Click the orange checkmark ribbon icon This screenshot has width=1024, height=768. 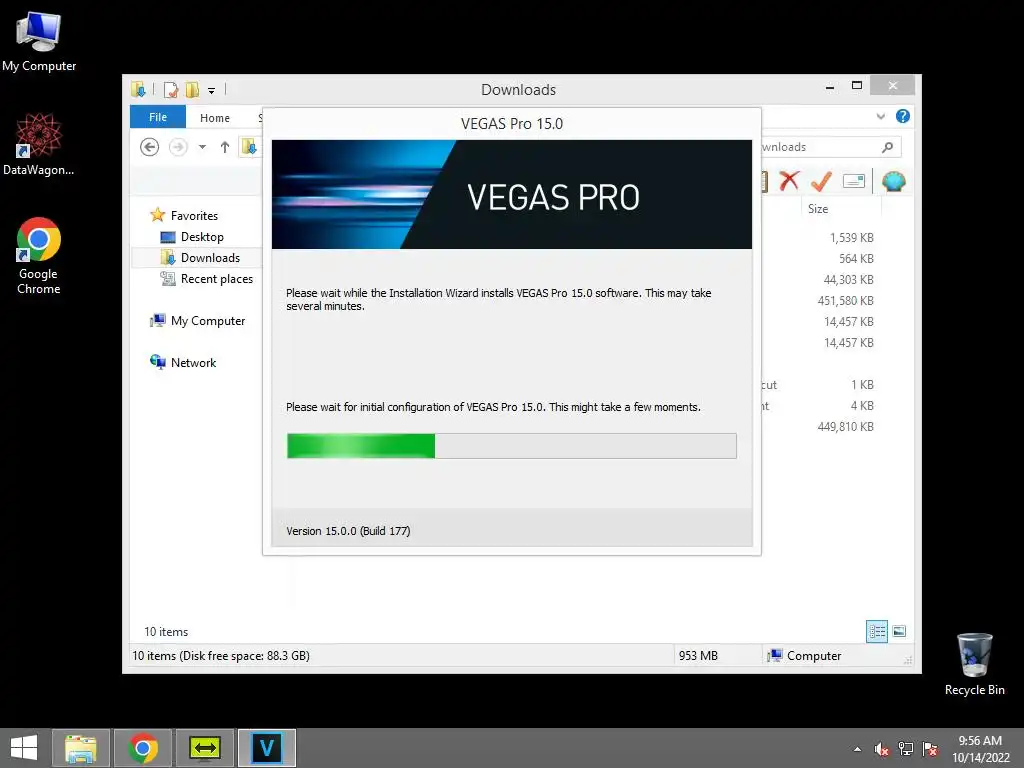click(x=821, y=181)
